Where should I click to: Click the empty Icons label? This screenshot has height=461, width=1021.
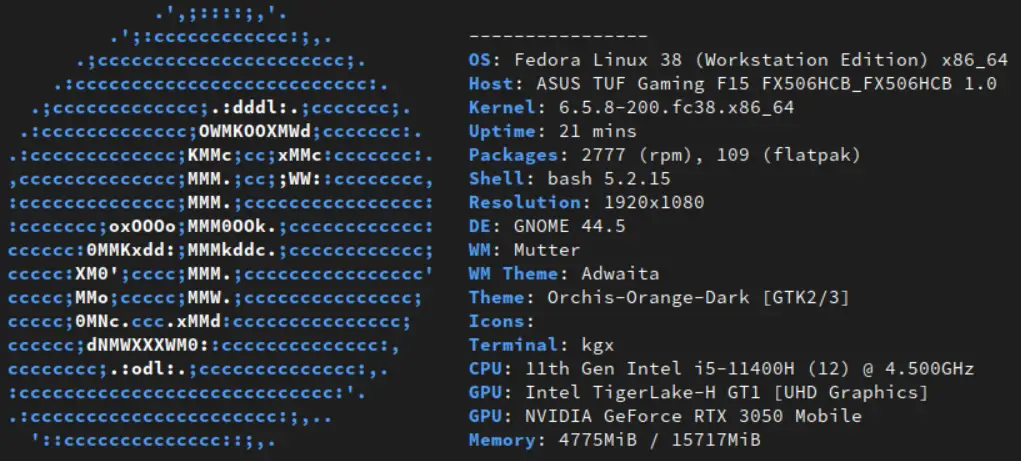tap(501, 322)
